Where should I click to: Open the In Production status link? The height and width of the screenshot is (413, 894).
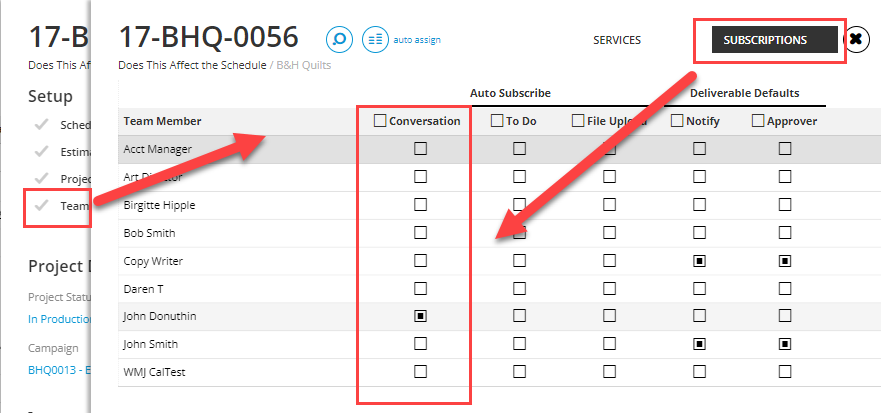tap(59, 319)
